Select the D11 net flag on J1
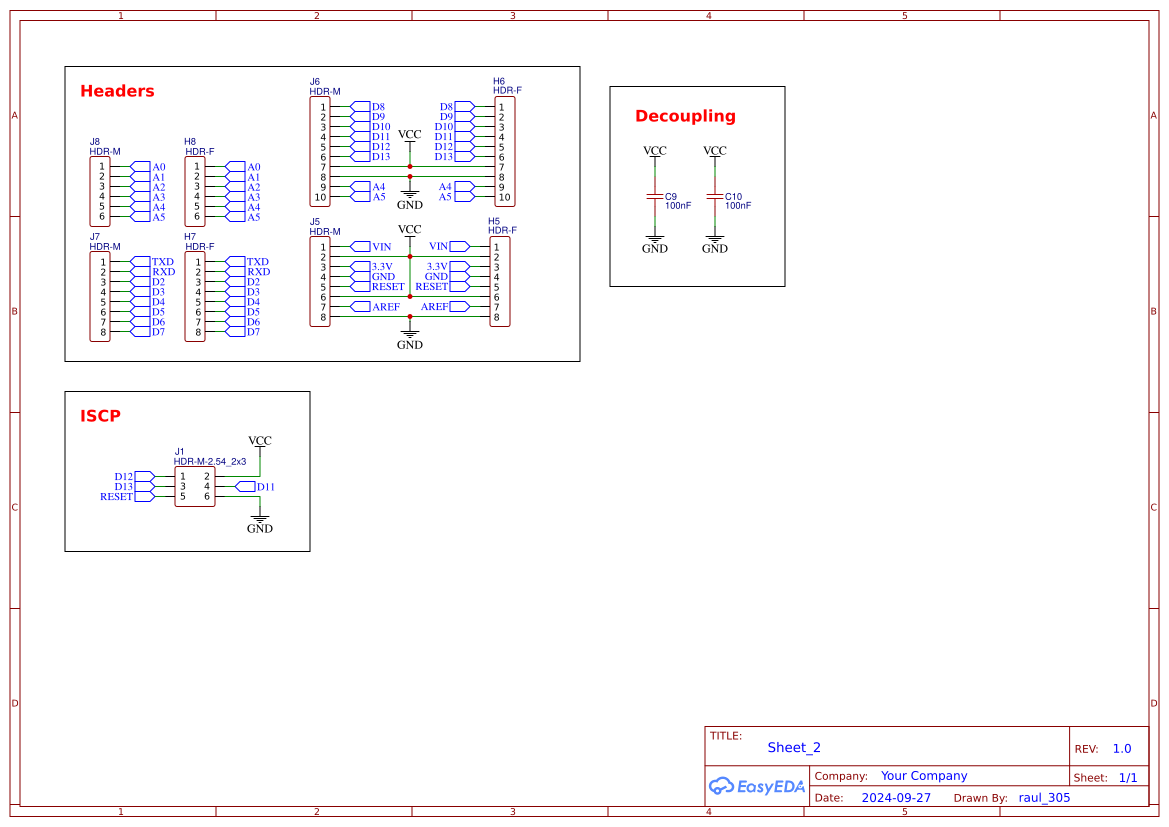This screenshot has height=827, width=1169. 255,486
